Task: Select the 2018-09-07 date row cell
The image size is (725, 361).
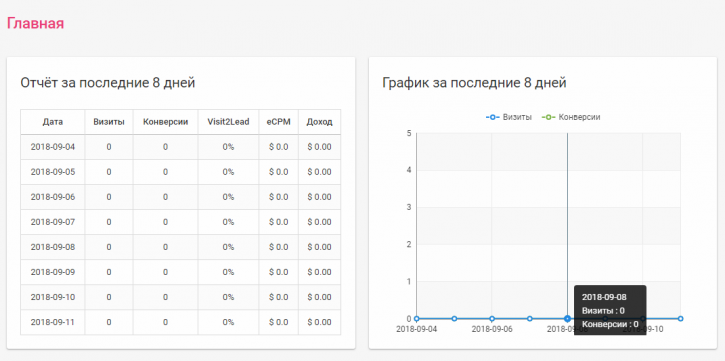Action: click(53, 222)
